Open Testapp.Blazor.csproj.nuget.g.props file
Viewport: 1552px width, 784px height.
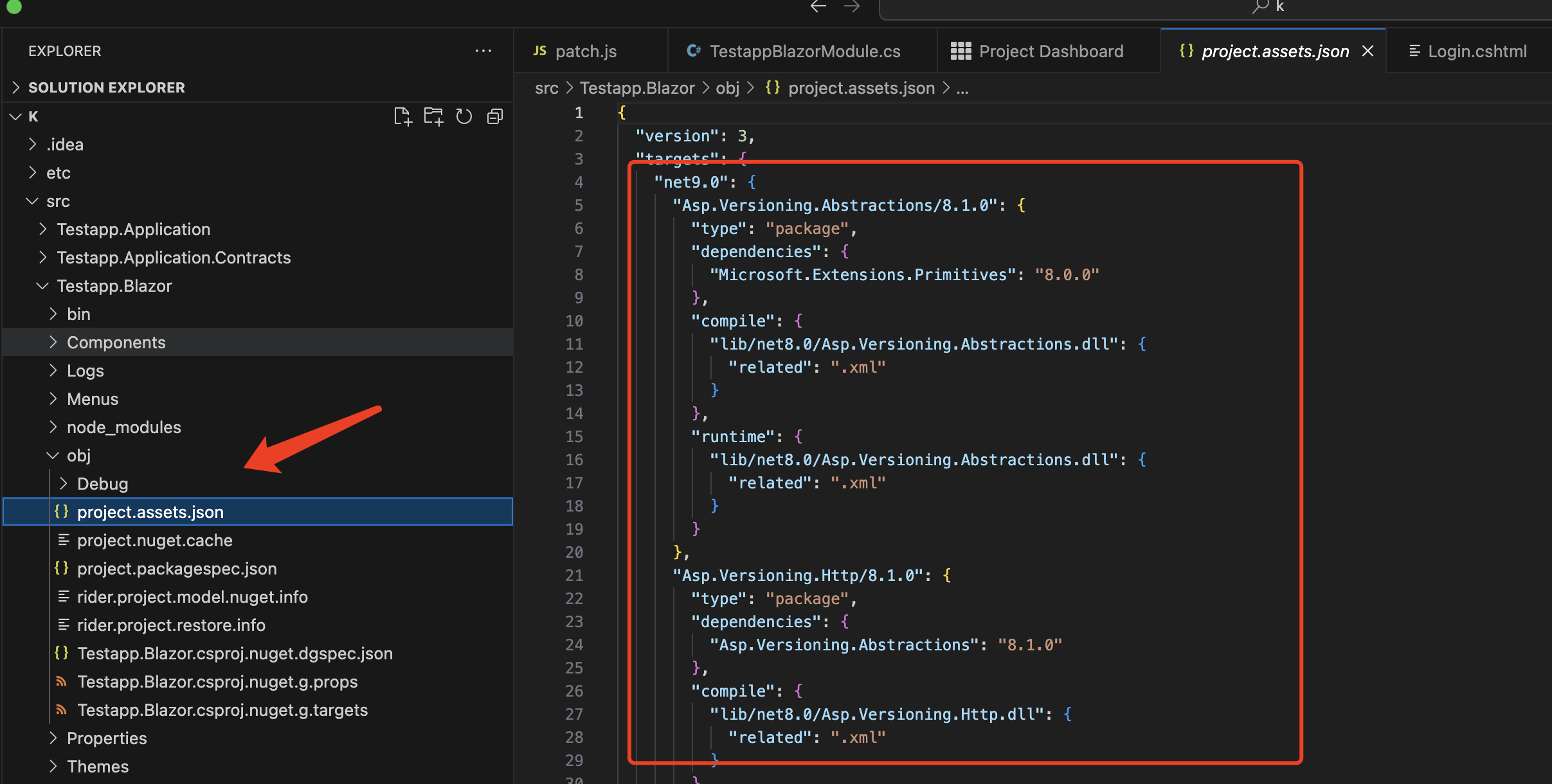pos(217,682)
